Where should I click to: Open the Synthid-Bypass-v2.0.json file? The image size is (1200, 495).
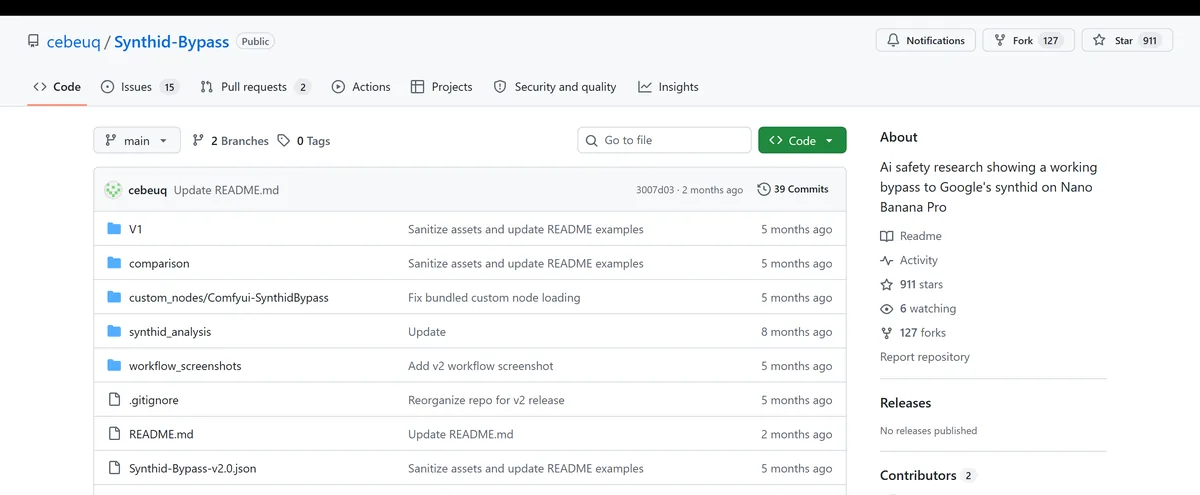click(192, 468)
